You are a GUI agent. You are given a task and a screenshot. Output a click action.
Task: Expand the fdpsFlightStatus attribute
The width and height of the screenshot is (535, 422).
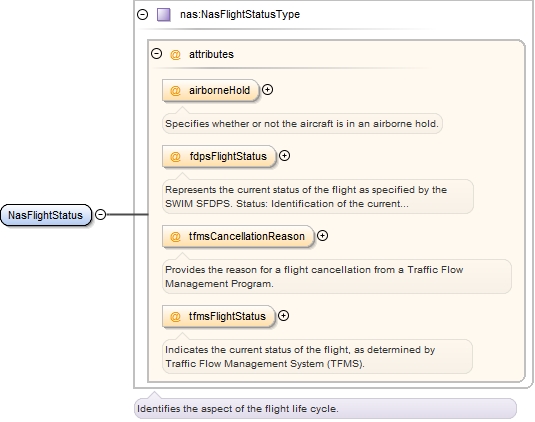[285, 156]
